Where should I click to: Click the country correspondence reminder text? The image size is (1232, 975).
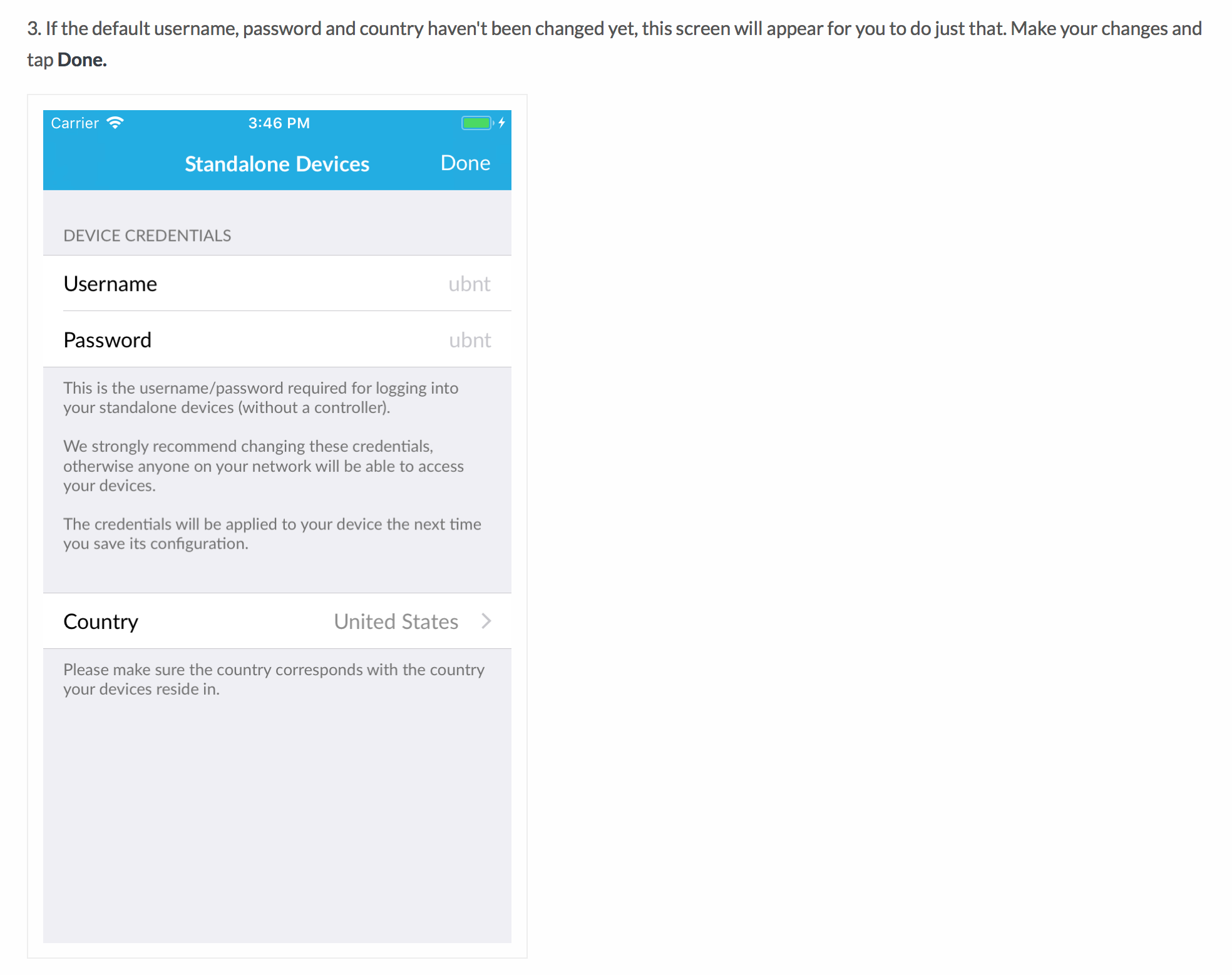(274, 679)
